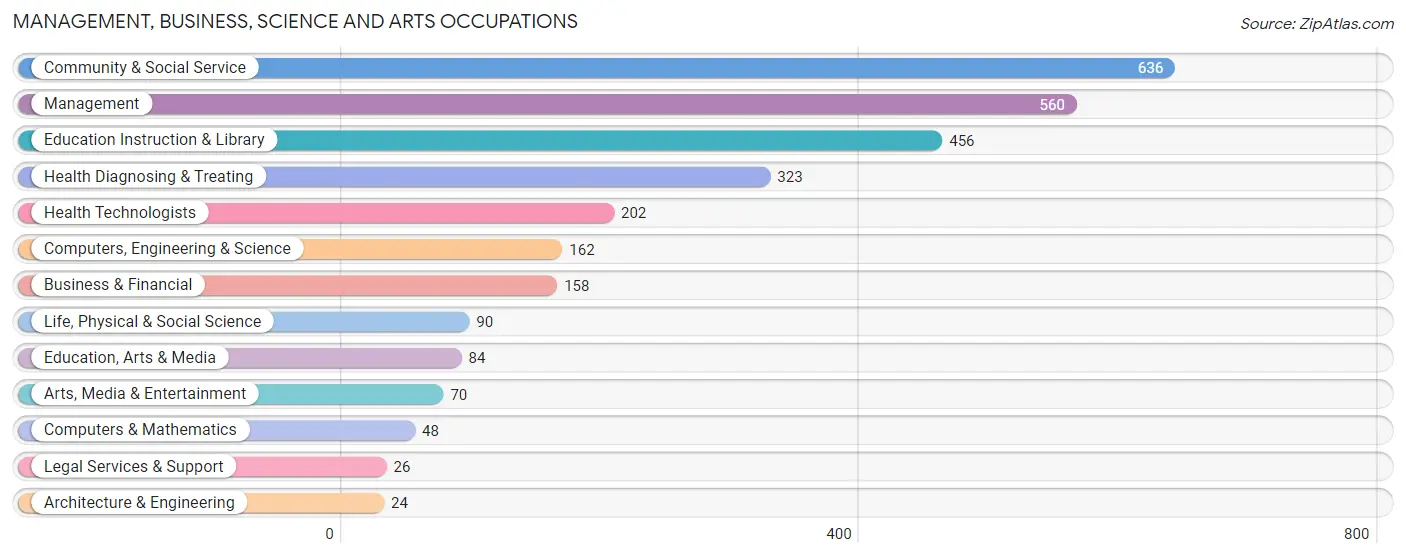Click the Computers & Mathematics label
Viewport: 1406px width, 558px height.
click(140, 430)
